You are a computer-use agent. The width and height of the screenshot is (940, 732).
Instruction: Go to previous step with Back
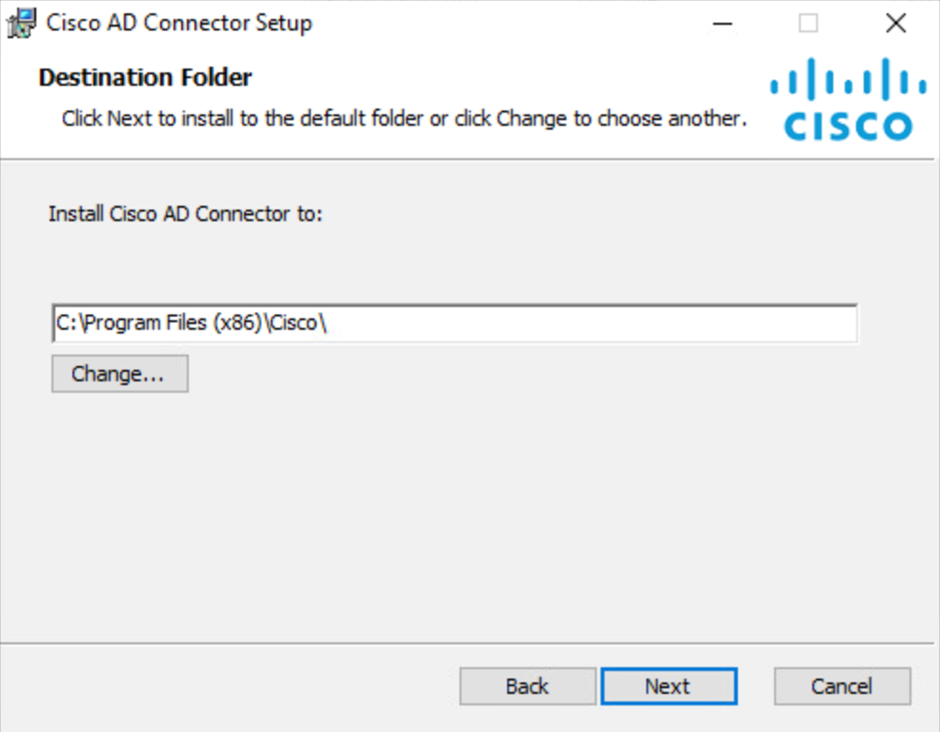[528, 686]
